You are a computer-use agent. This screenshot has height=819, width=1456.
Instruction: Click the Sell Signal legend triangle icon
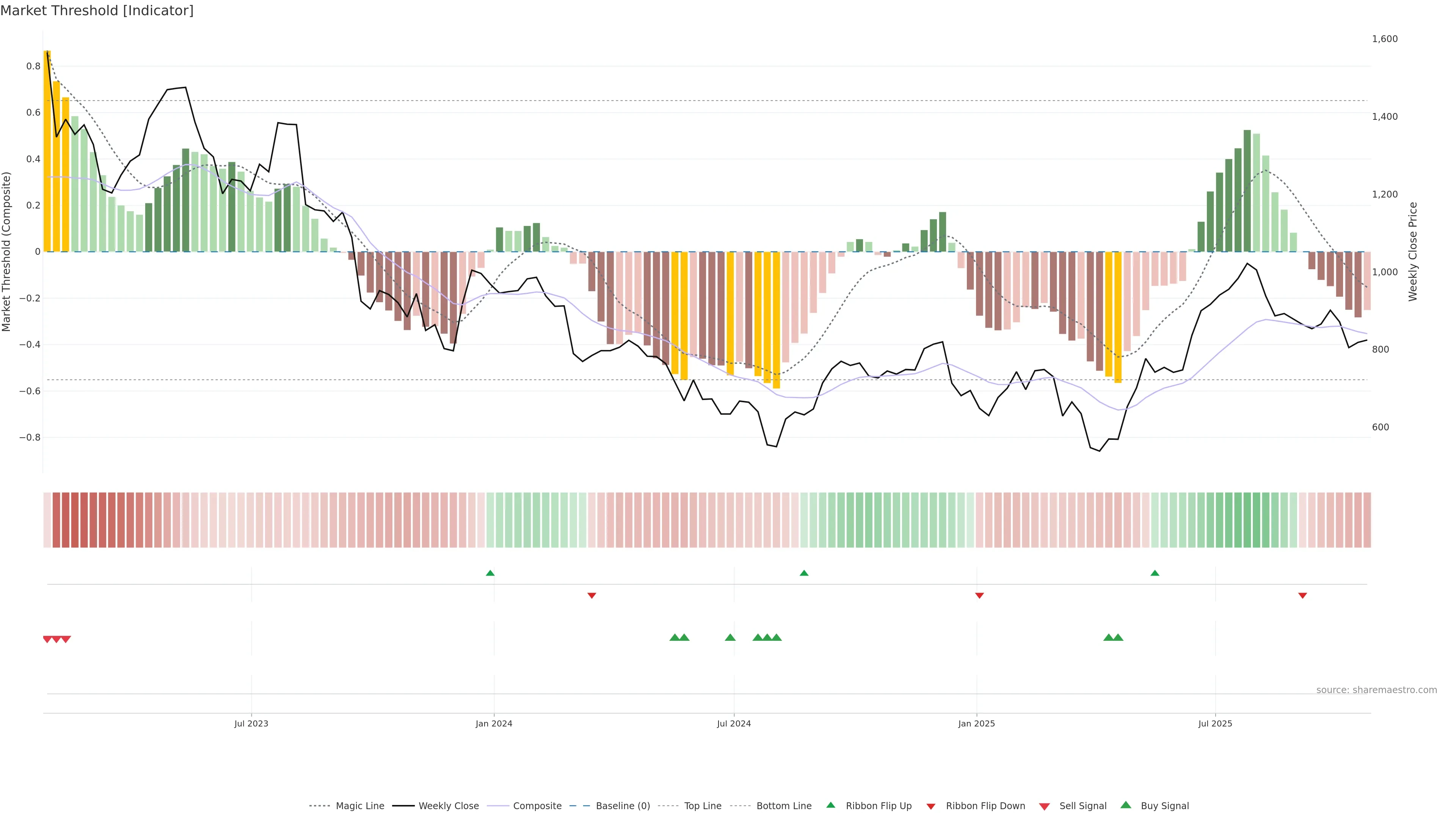tap(1045, 806)
